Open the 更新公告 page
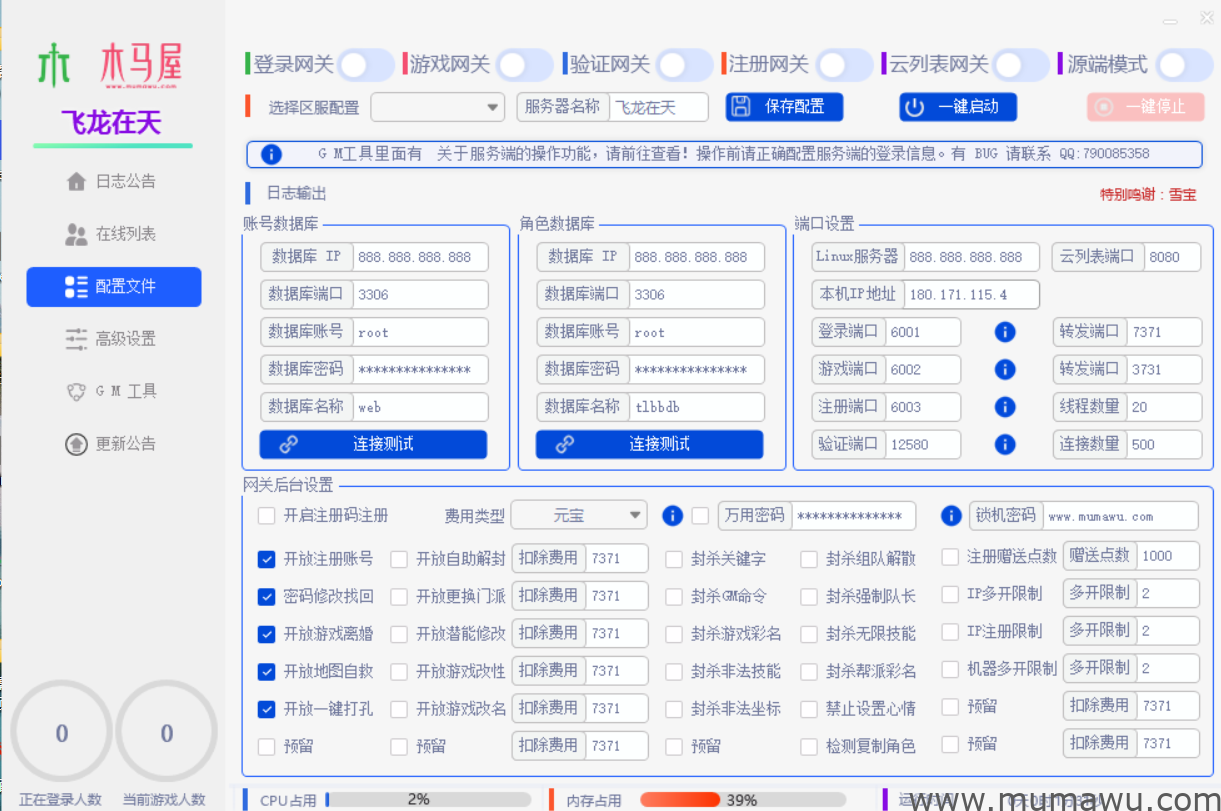Viewport: 1221px width, 811px height. 112,443
